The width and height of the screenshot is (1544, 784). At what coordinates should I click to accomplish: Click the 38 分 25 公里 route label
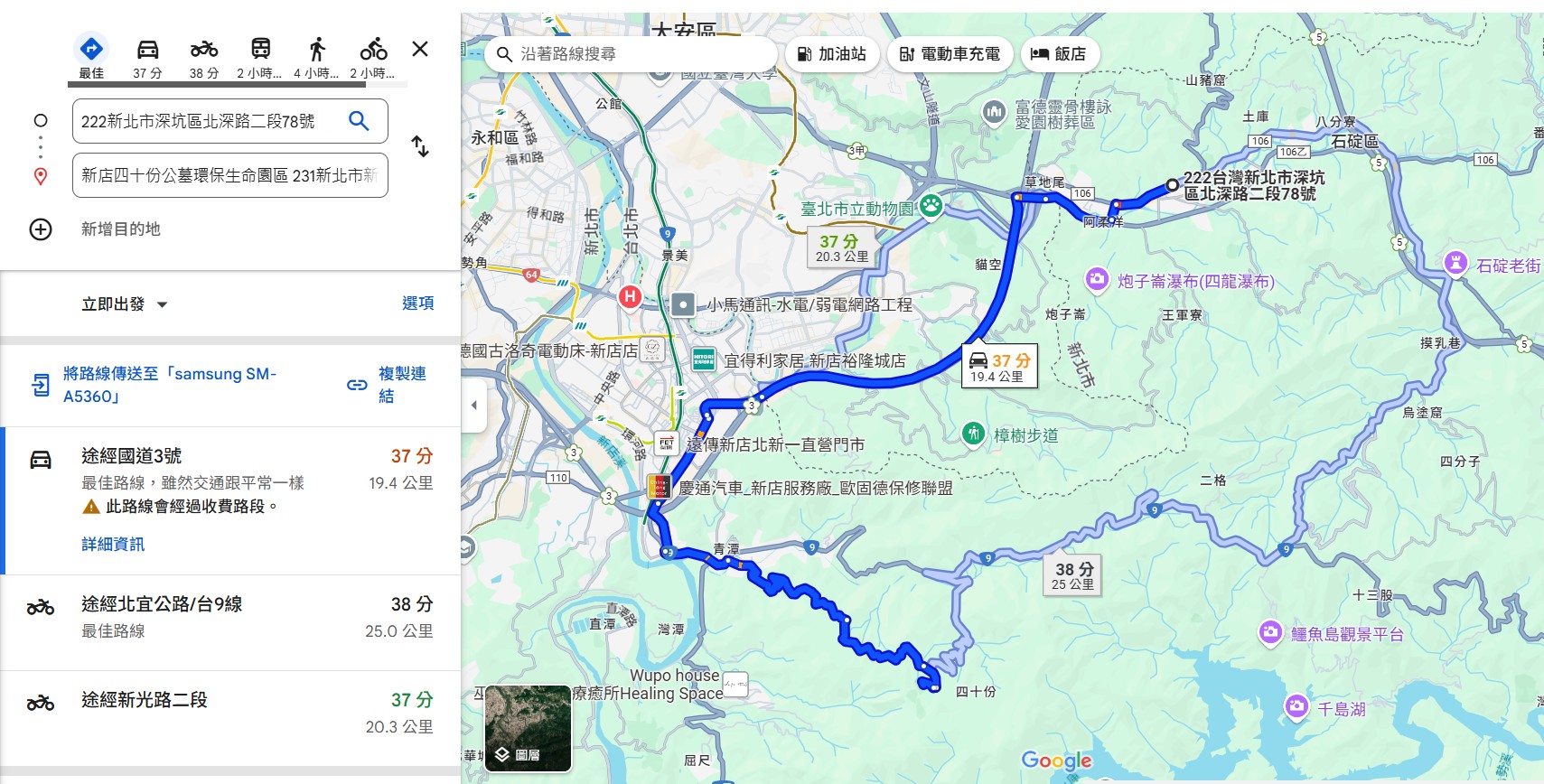tap(1073, 575)
